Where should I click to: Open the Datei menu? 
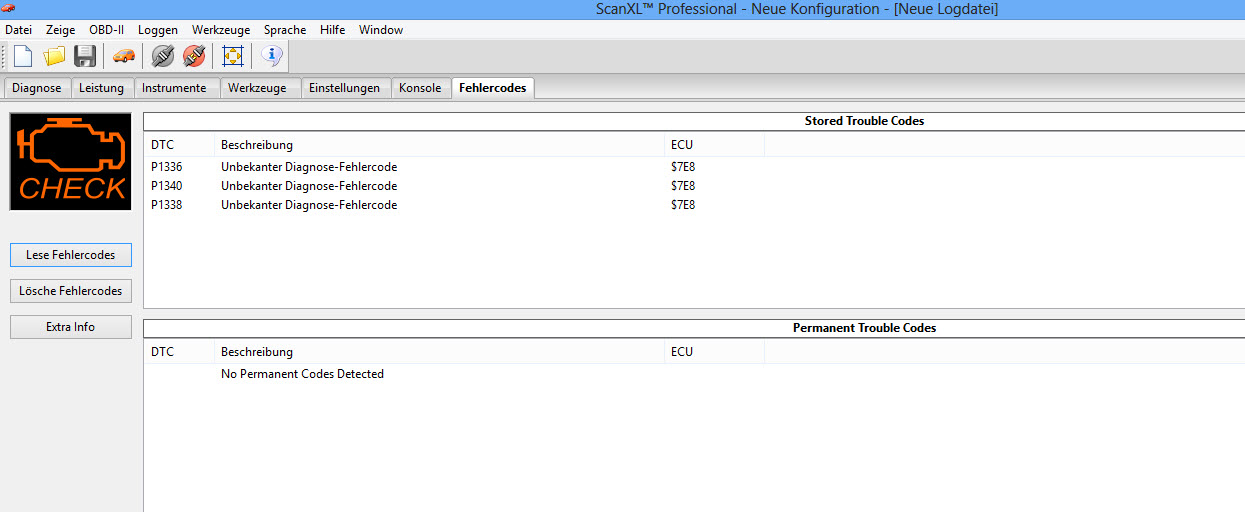(x=19, y=30)
